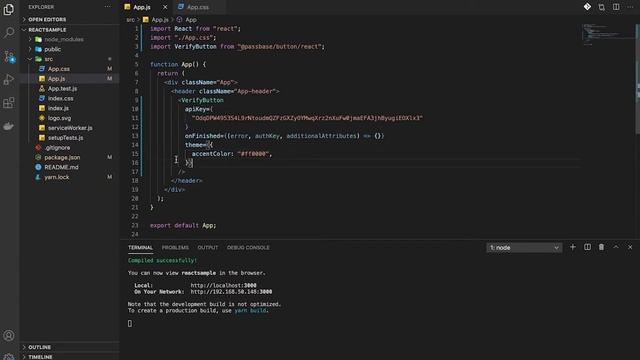The image size is (640, 360).
Task: Switch to the App.css editor tab
Action: [x=198, y=7]
